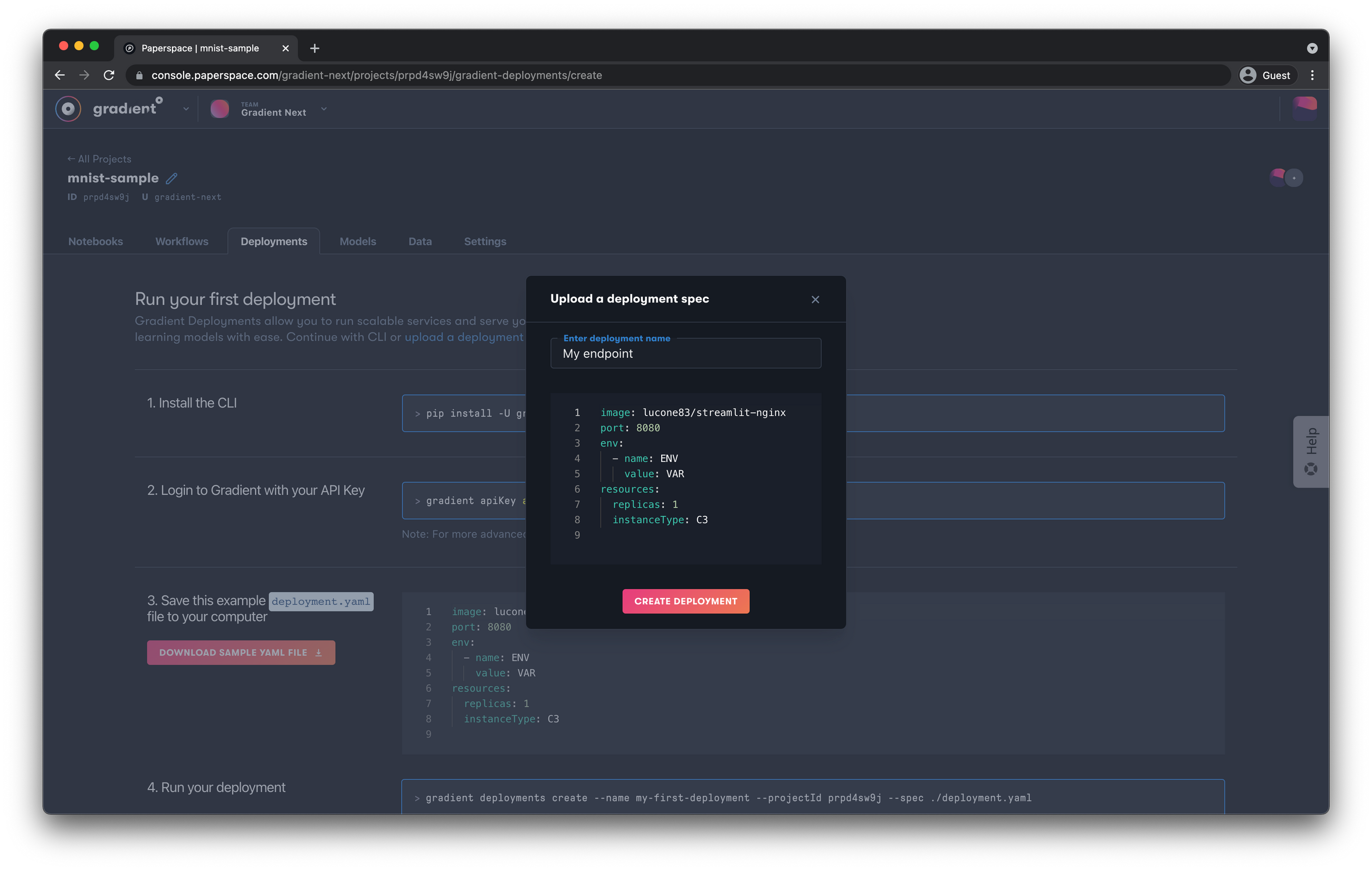Click the padlock icon in the address bar
This screenshot has width=1372, height=871.
click(x=139, y=74)
